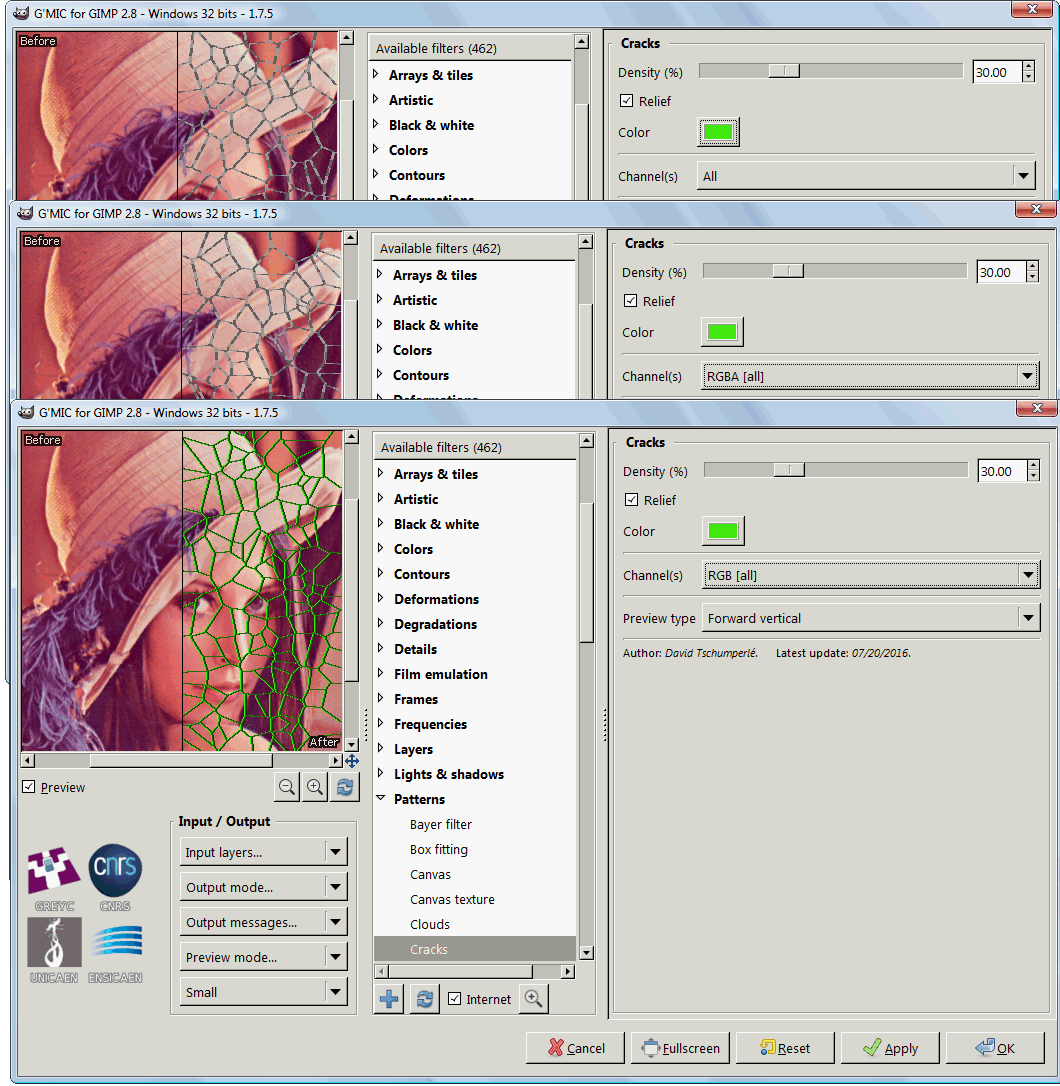
Task: Click the Density value field in the middle window
Action: click(x=1001, y=272)
